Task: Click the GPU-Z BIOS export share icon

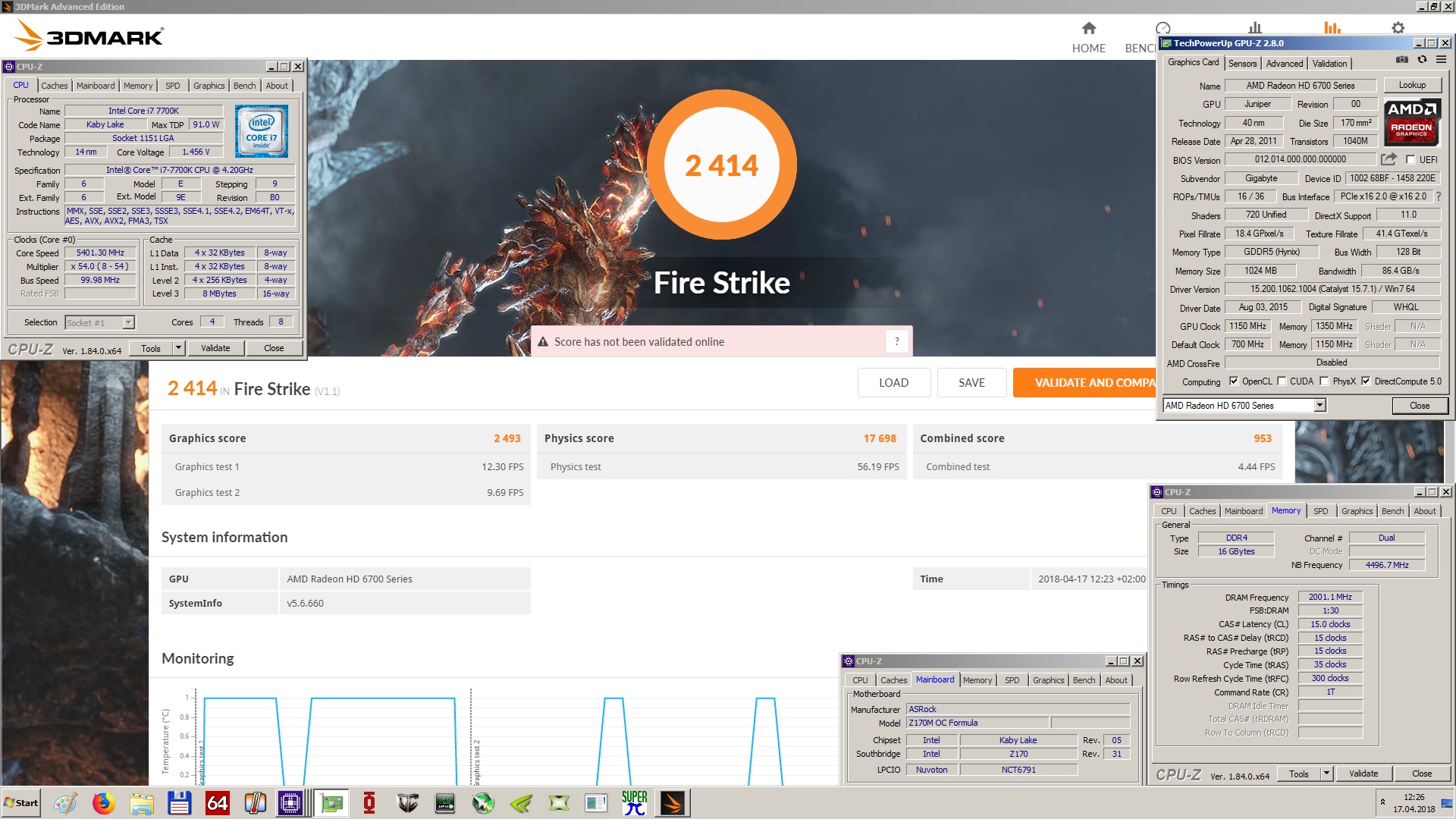Action: tap(1389, 159)
